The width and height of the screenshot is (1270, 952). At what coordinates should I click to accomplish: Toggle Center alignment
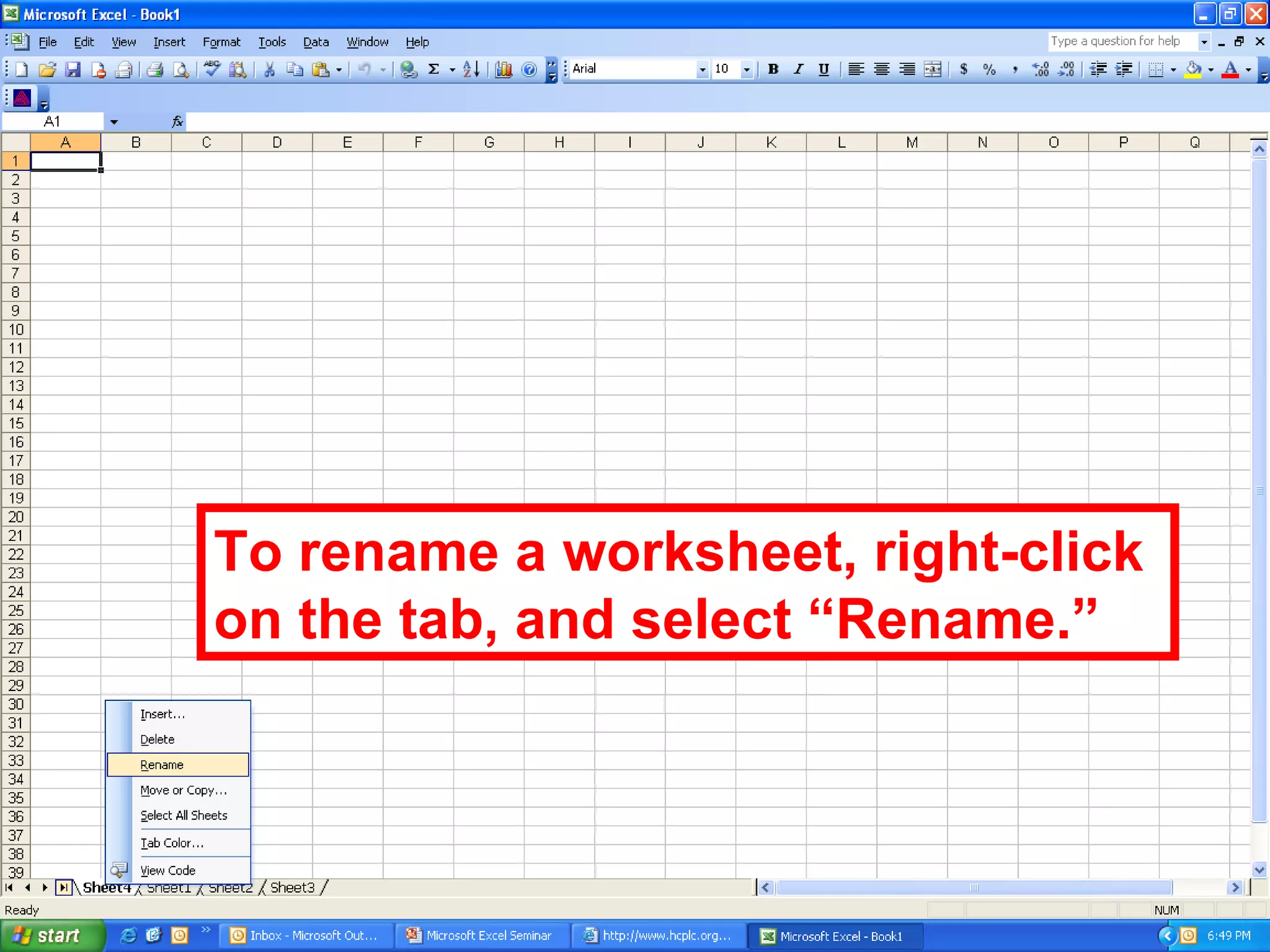(881, 69)
